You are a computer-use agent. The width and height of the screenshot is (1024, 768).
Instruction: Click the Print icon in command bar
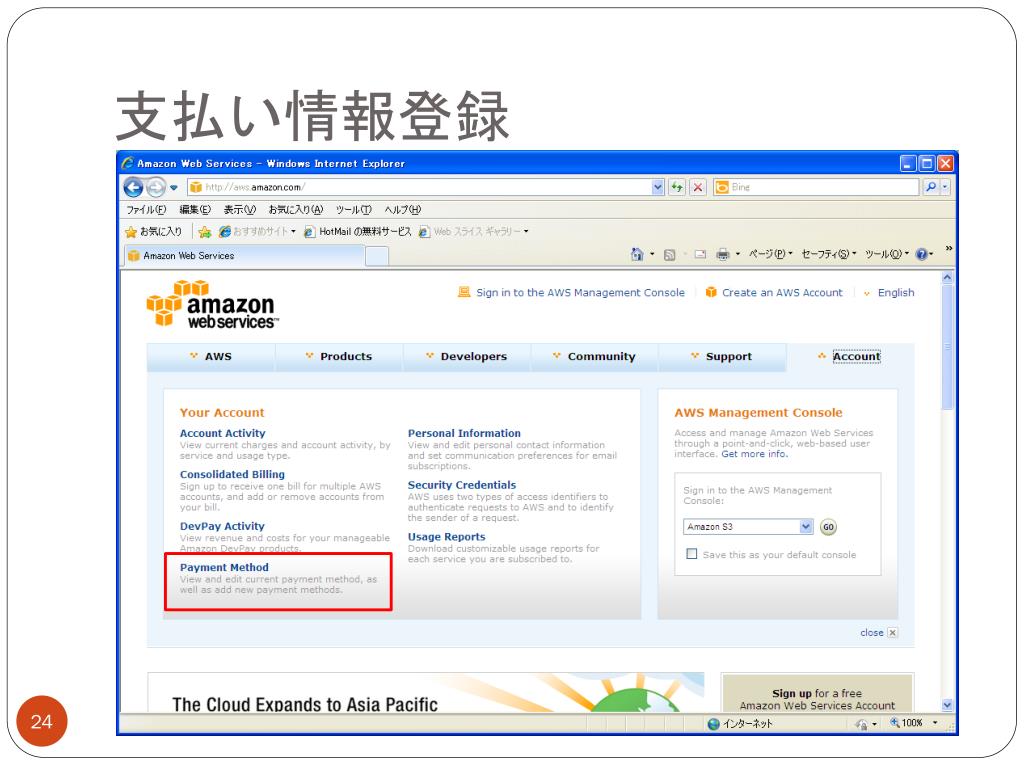[x=722, y=255]
